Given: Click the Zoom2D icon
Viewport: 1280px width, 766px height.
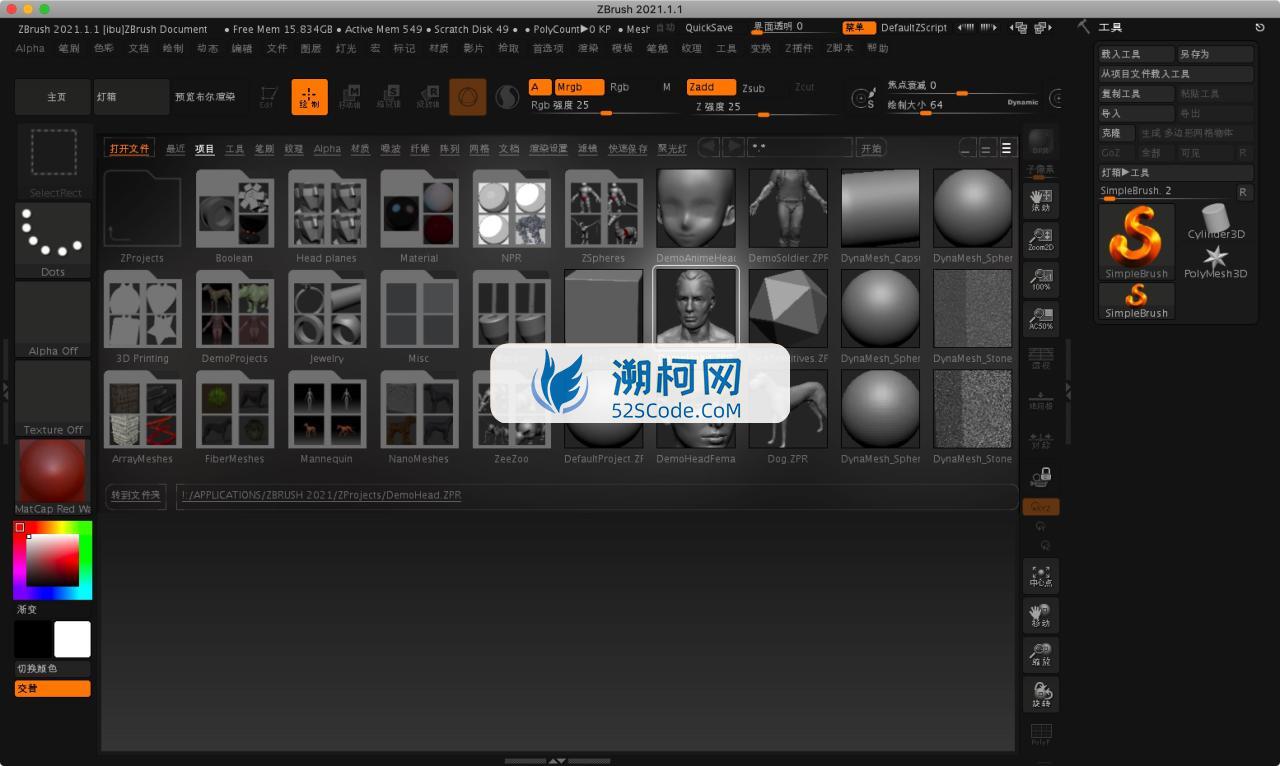Looking at the screenshot, I should (x=1041, y=239).
